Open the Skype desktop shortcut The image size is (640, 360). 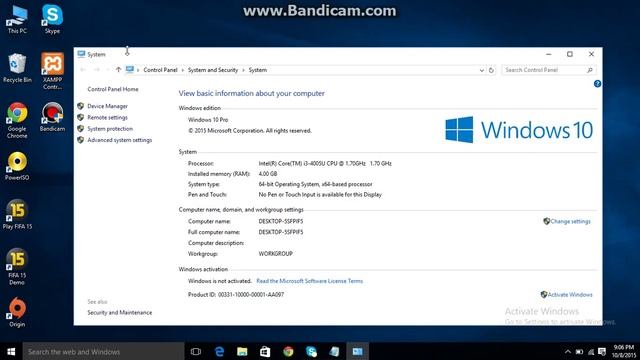tap(52, 19)
